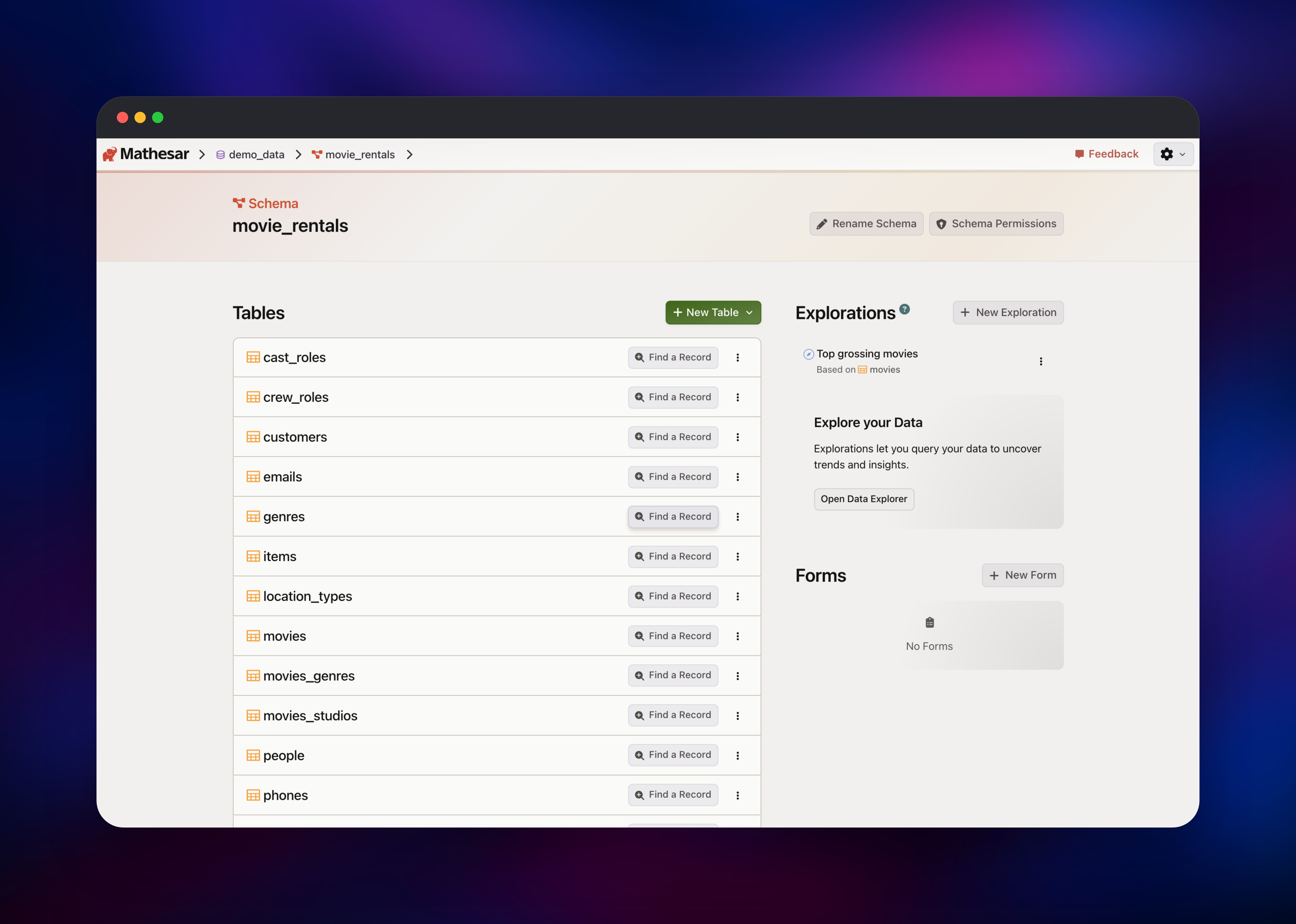Click Find a Record for cast_roles
Viewport: 1296px width, 924px height.
(x=673, y=357)
